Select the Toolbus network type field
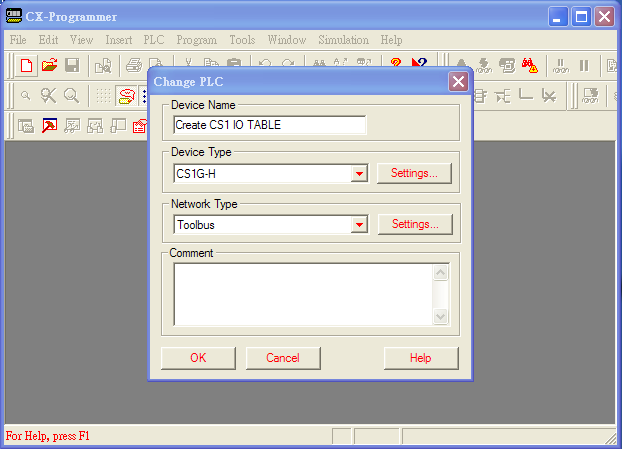Viewport: 622px width, 449px height. (x=262, y=225)
